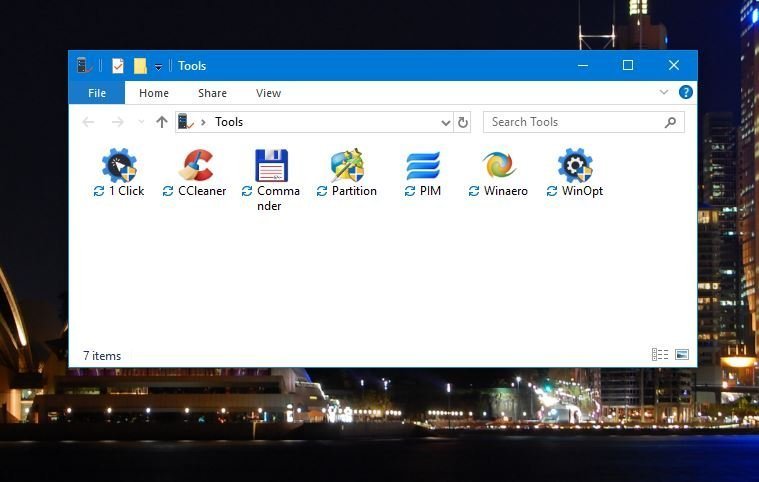Click the magnifier search icon
This screenshot has width=759, height=482.
click(670, 122)
